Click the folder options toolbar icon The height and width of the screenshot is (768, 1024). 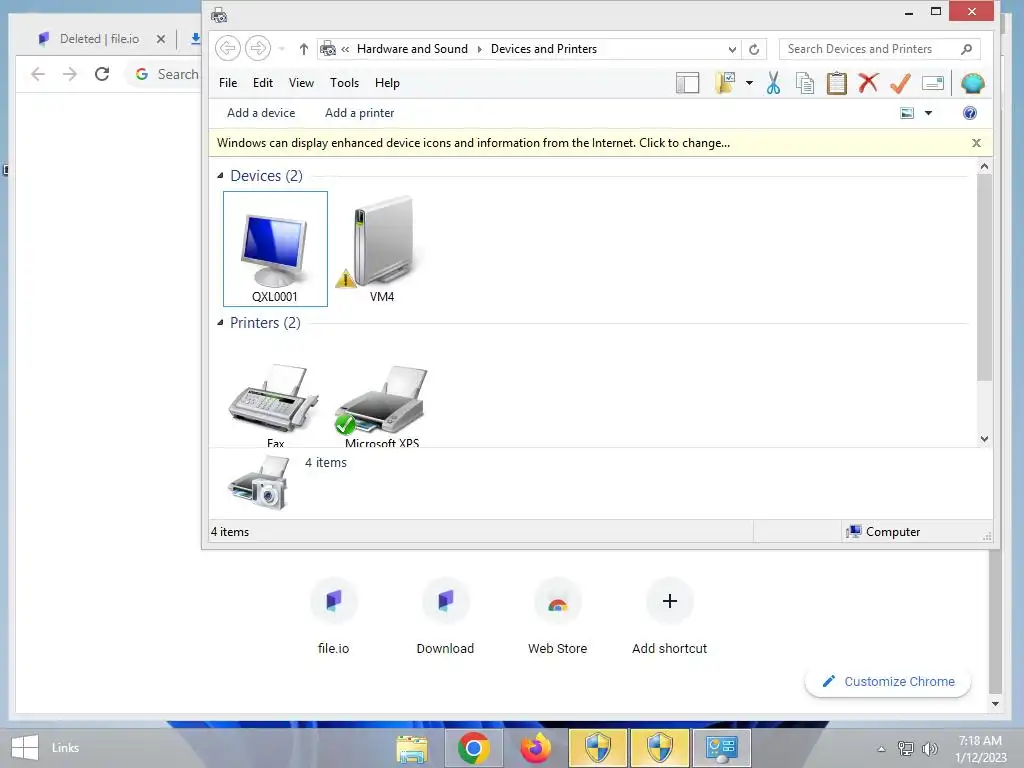pyautogui.click(x=725, y=83)
